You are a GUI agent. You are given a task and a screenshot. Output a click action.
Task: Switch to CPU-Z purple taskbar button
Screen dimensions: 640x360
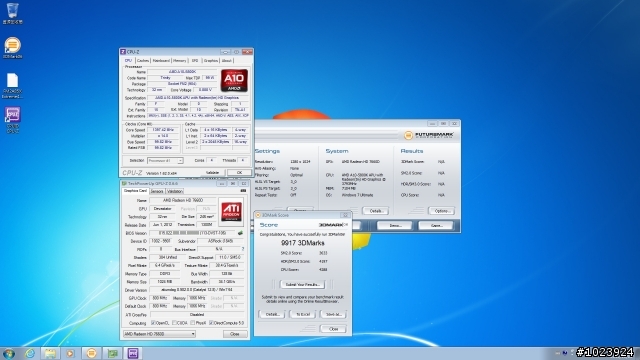(133, 353)
